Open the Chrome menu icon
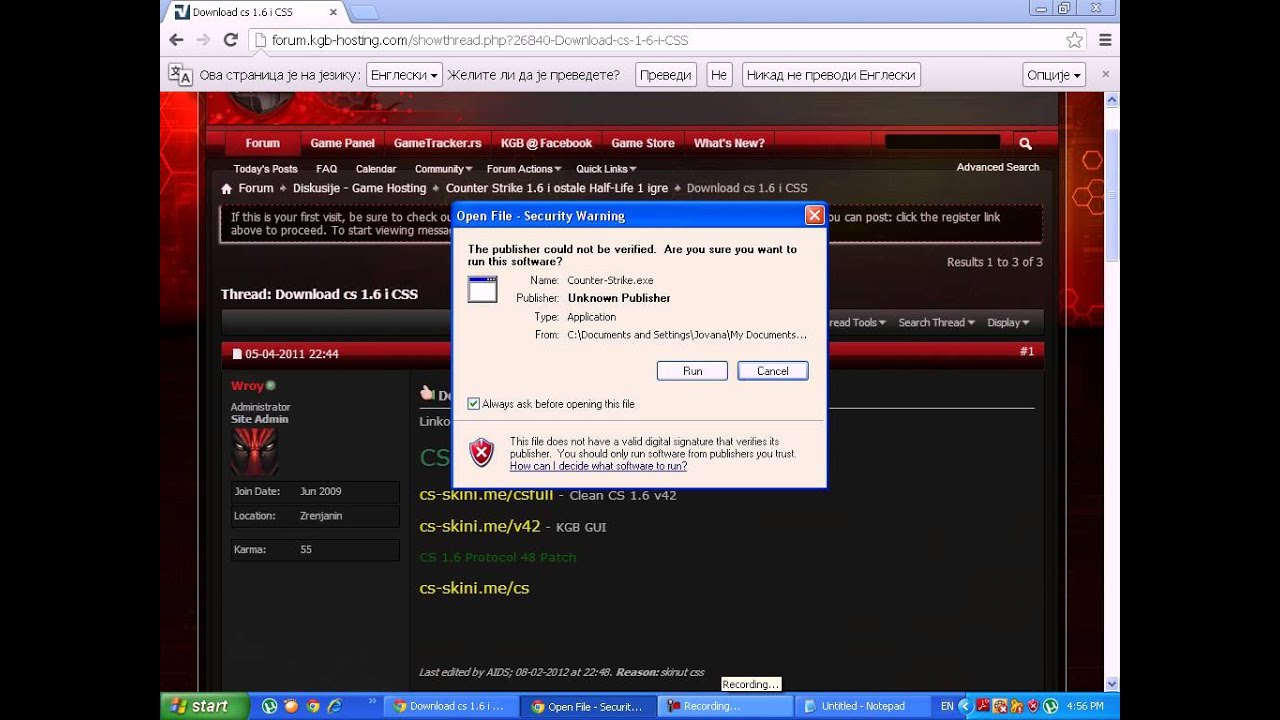The width and height of the screenshot is (1280, 720). [x=1105, y=40]
